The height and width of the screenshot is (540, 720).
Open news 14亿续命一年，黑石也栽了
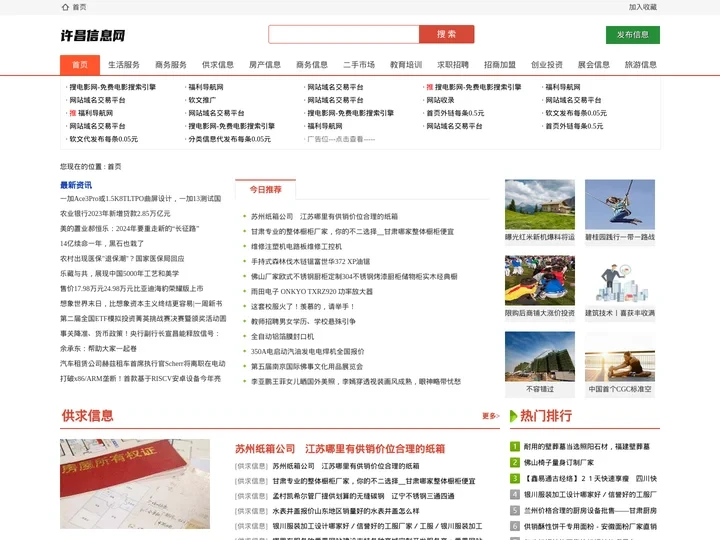(102, 243)
